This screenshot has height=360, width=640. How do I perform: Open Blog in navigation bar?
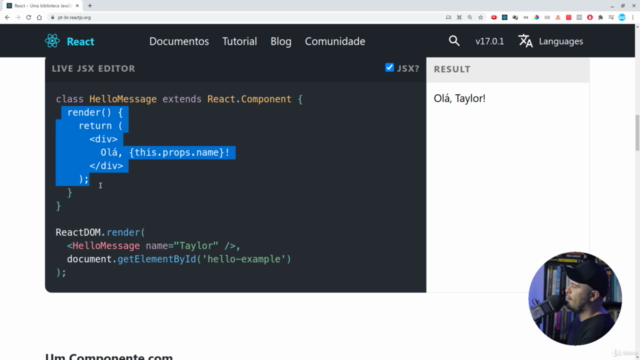281,41
